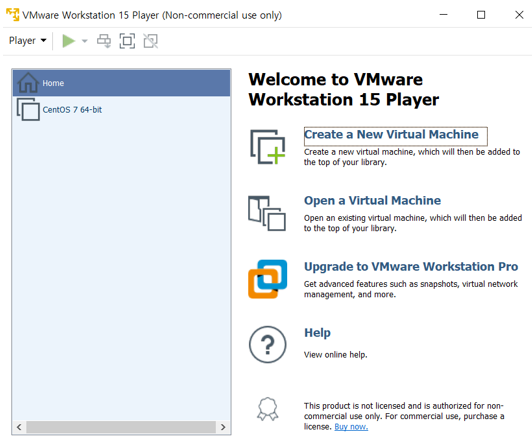Click Create a New Virtual Machine link
Viewport: 532px width, 445px height.
point(391,135)
